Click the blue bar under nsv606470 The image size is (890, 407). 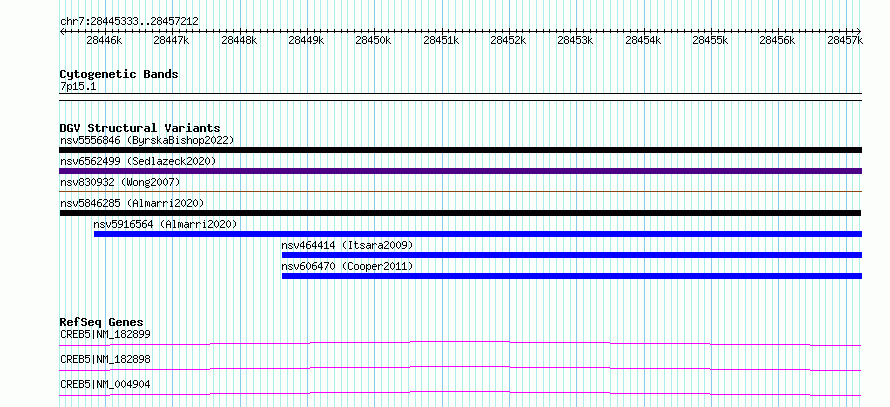572,276
